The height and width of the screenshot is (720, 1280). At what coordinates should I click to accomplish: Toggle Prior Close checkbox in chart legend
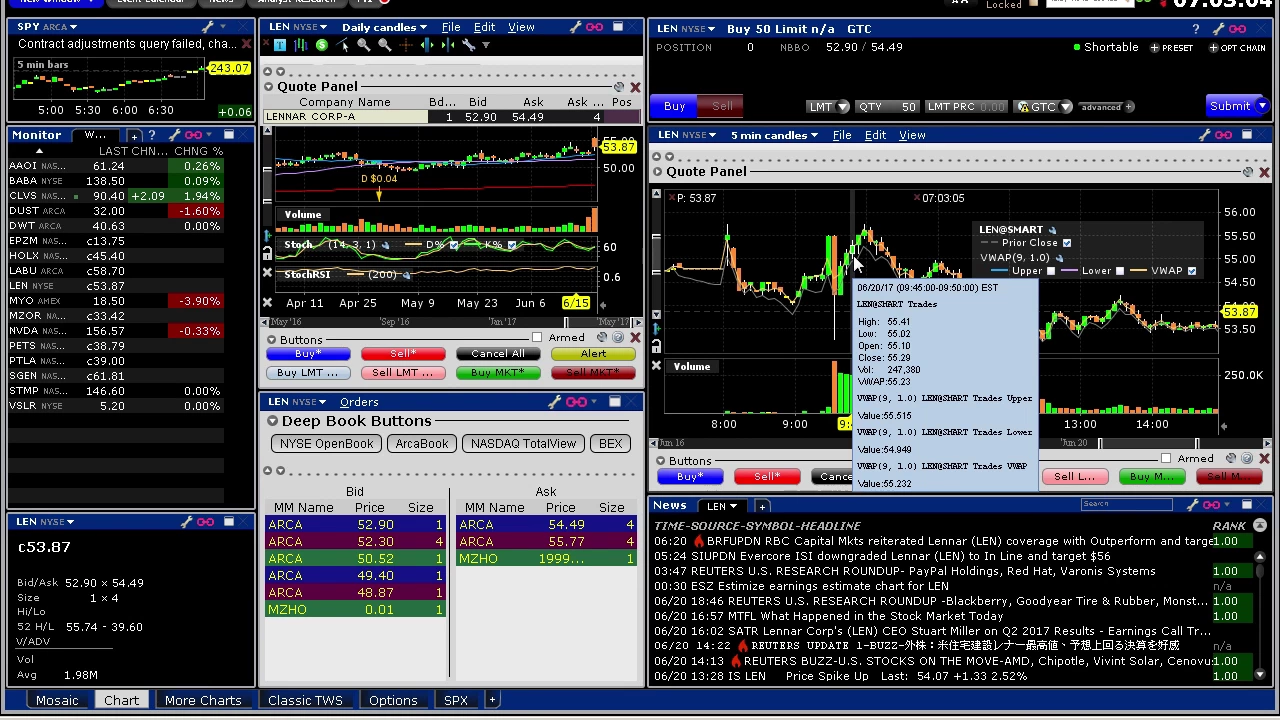coord(1067,243)
